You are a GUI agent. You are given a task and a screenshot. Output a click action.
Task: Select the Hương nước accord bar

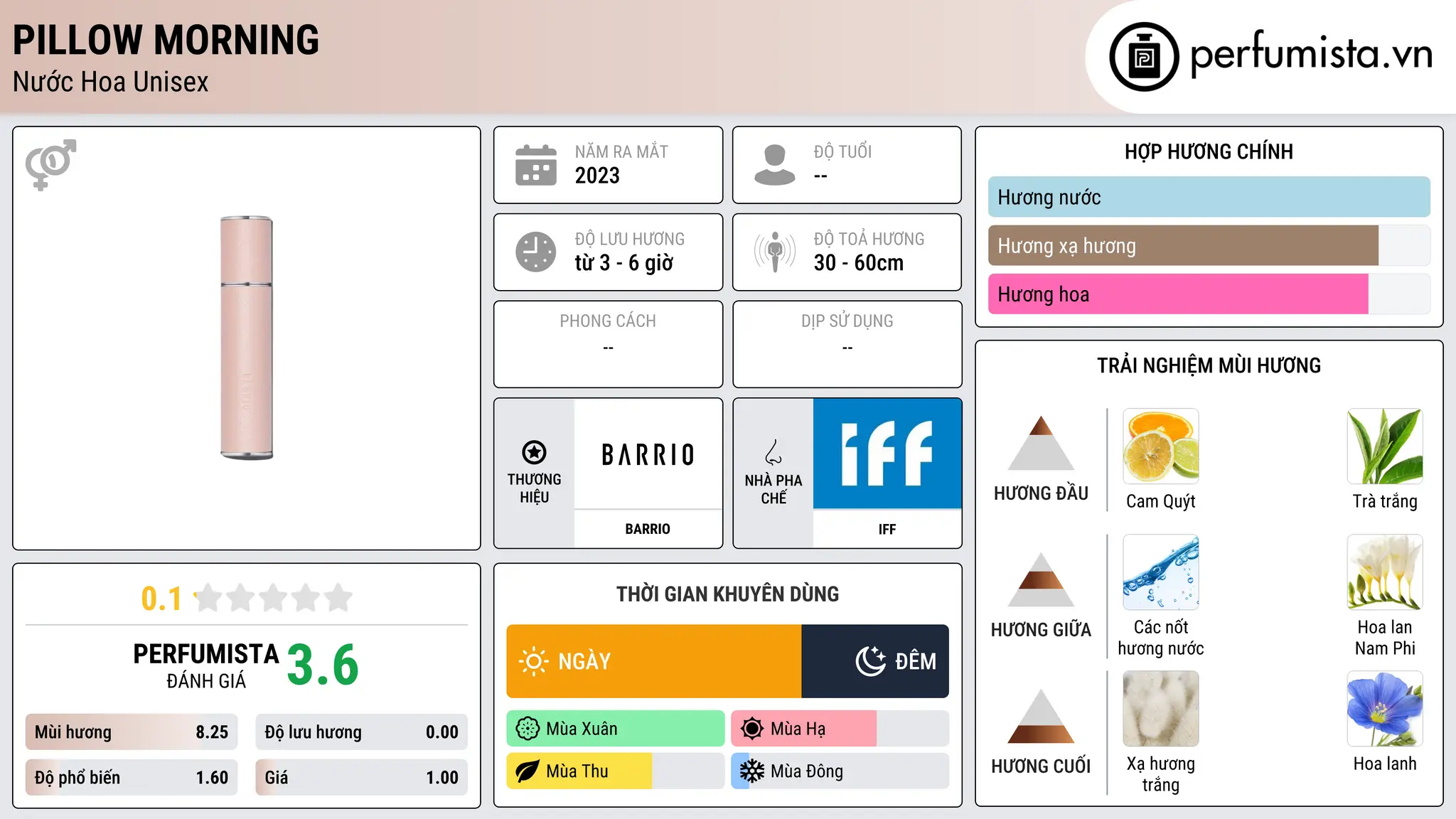point(1209,197)
